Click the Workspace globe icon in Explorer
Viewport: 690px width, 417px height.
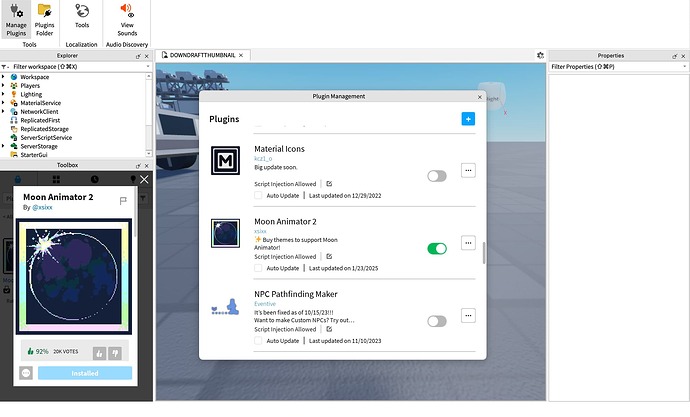point(14,77)
